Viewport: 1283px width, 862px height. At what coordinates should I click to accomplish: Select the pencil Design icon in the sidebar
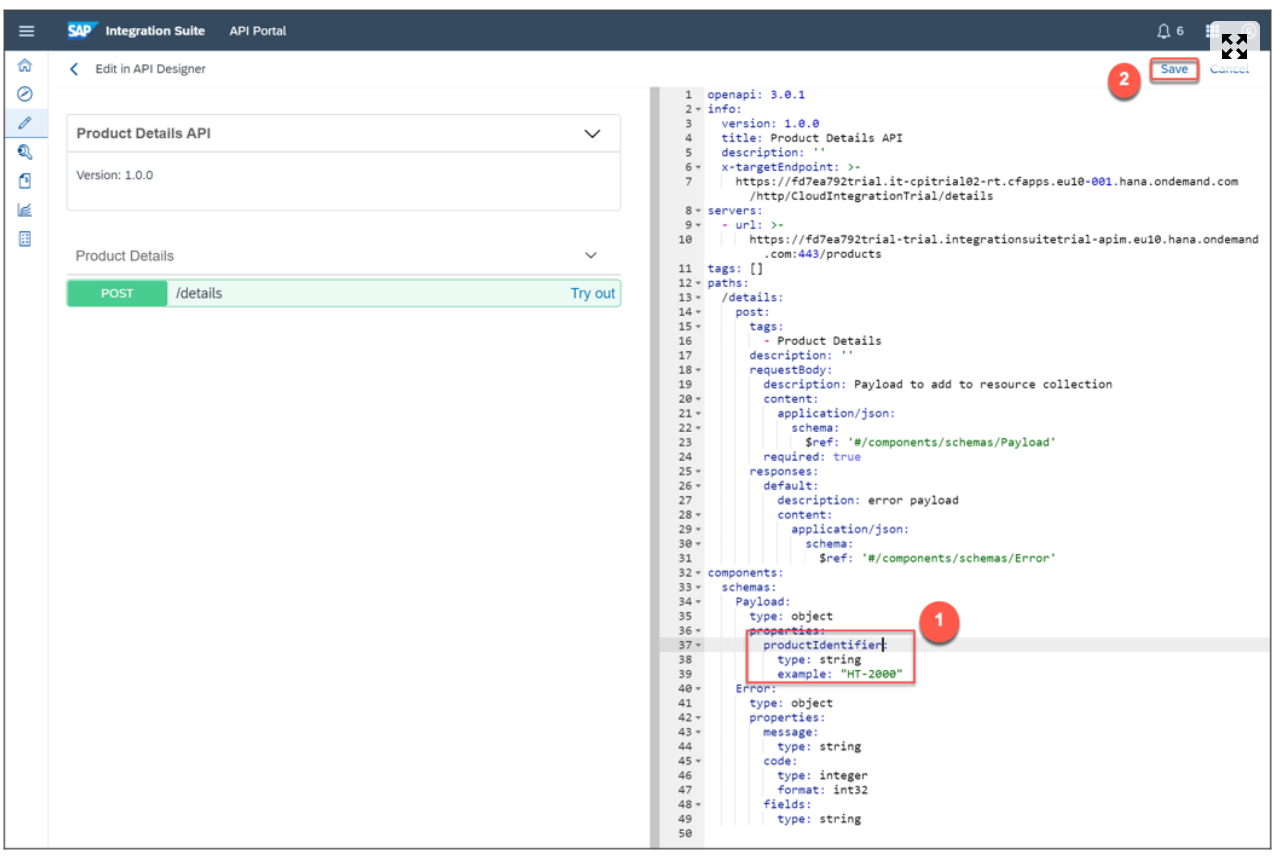(27, 122)
